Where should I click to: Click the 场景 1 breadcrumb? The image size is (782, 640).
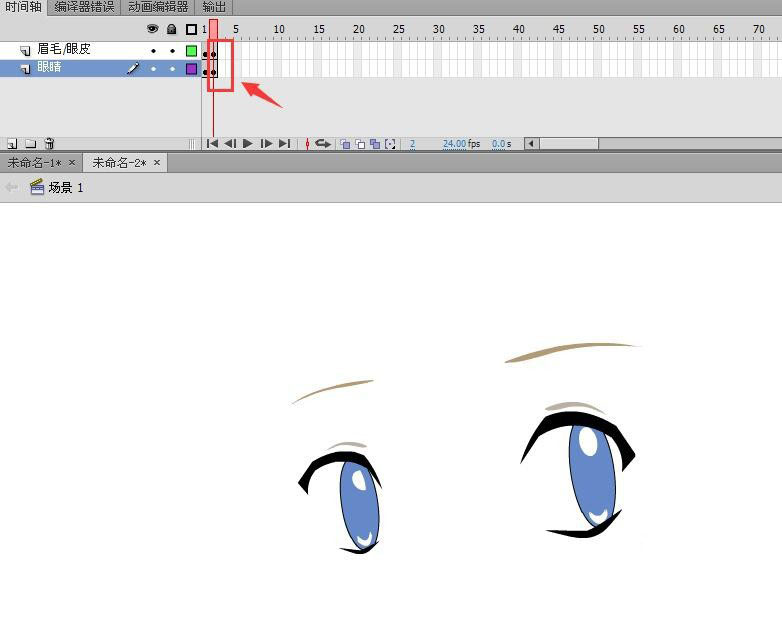pos(65,188)
